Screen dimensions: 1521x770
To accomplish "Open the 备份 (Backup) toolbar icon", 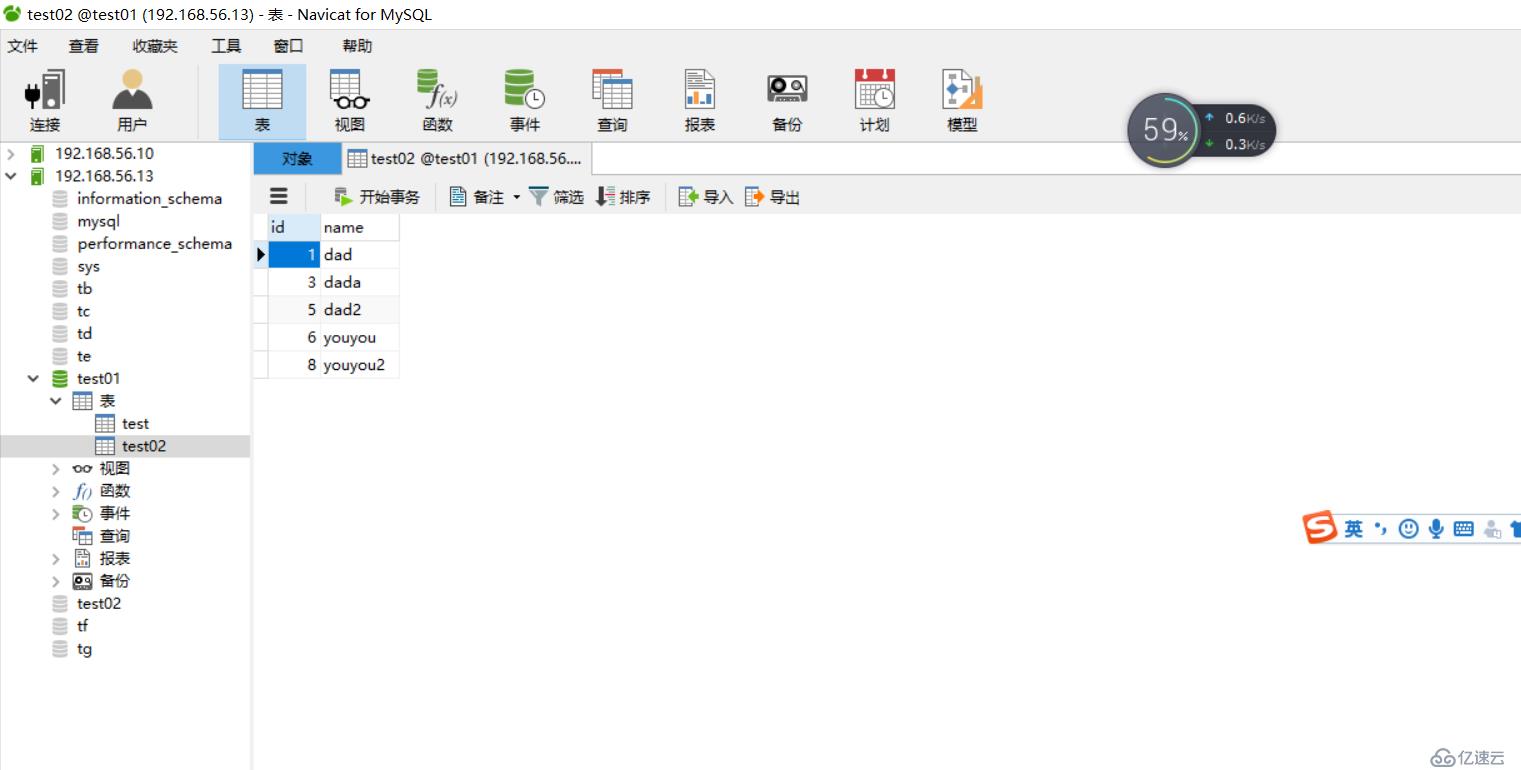I will (787, 101).
